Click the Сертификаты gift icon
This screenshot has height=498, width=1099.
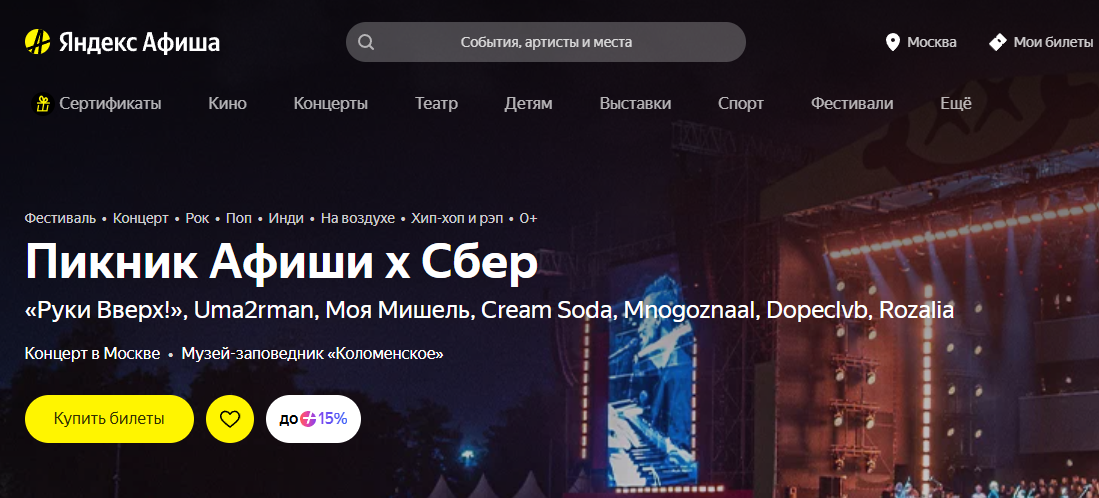tap(43, 104)
